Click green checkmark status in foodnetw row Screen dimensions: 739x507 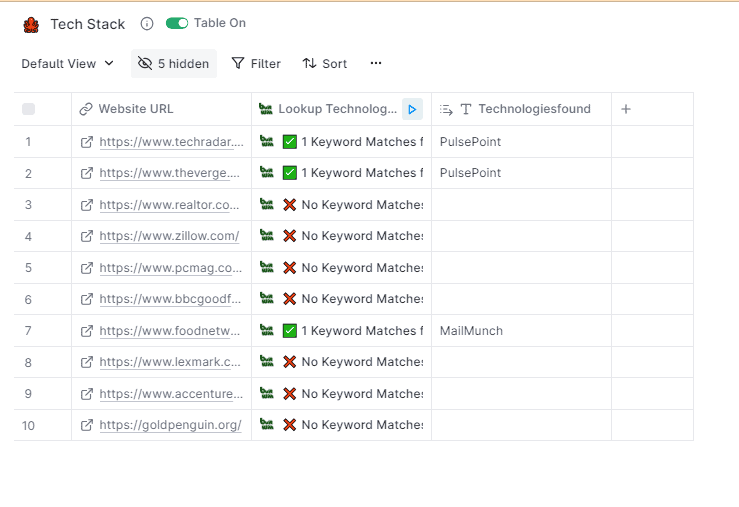point(289,331)
